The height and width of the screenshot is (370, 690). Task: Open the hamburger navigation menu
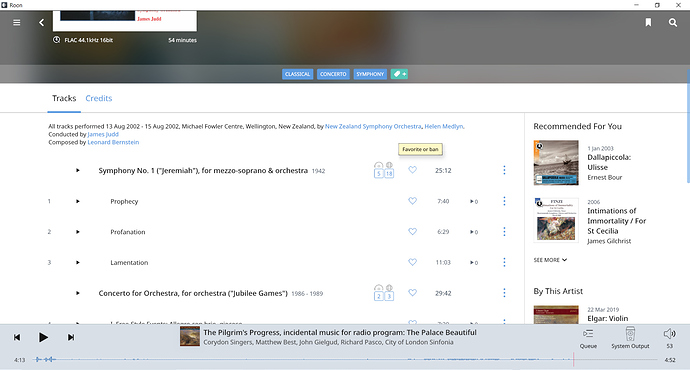pos(17,22)
